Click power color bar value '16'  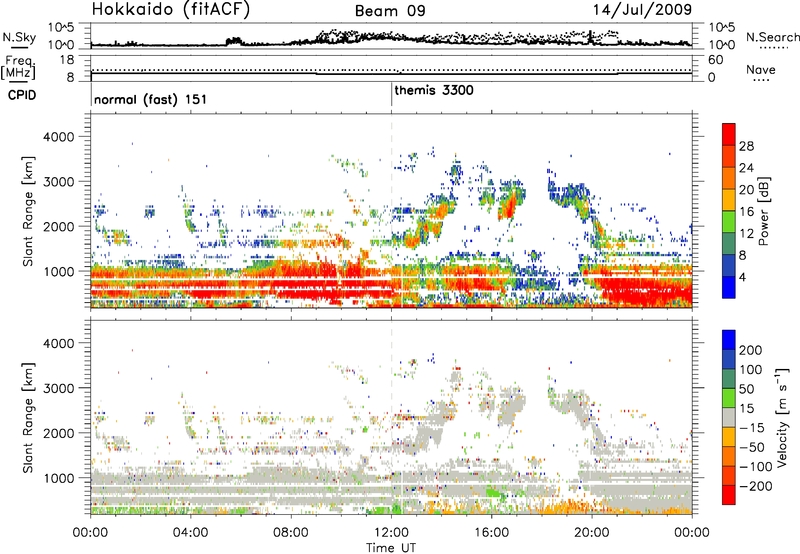pos(746,212)
